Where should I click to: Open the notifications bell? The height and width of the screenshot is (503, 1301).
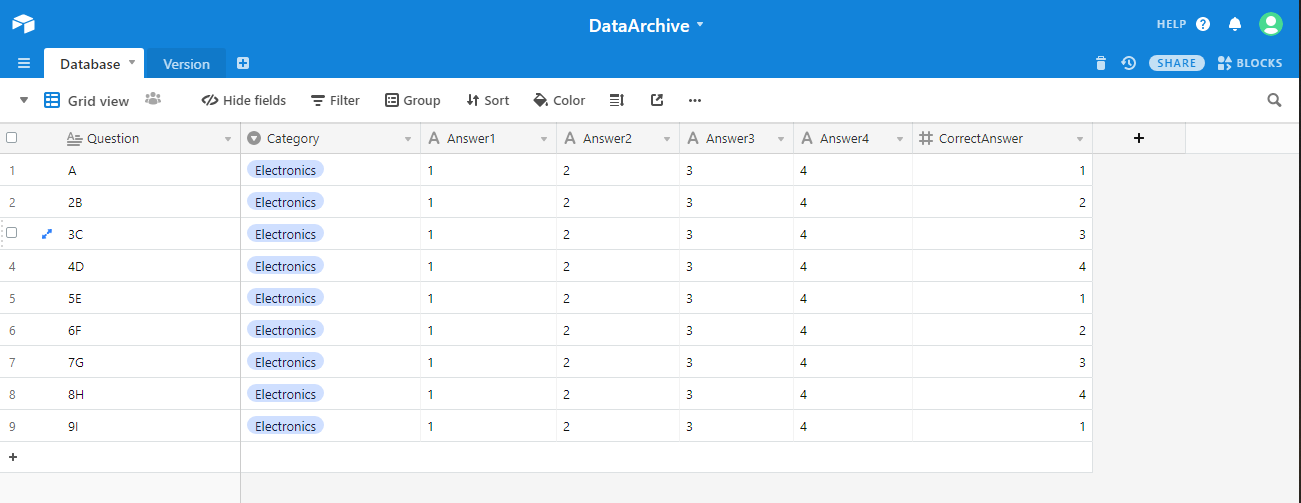tap(1235, 24)
